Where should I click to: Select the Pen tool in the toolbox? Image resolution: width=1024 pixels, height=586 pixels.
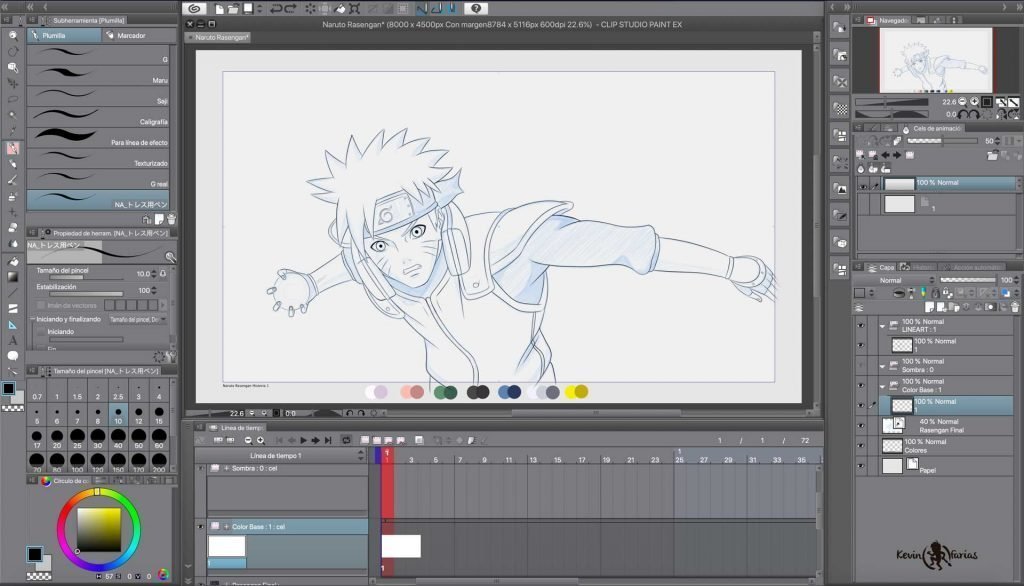(x=12, y=148)
